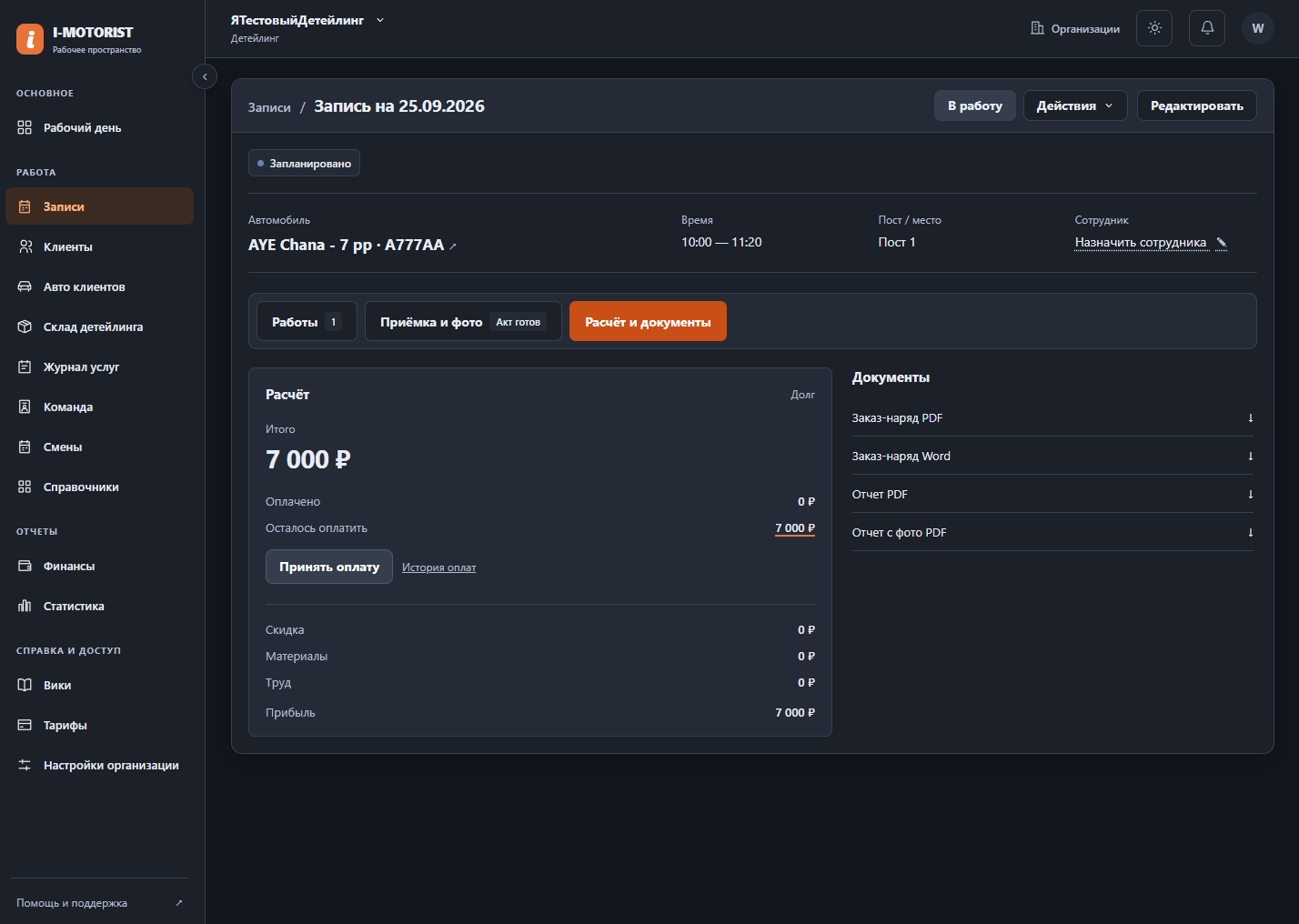
Task: Click the Принять оплату button
Action: tap(329, 567)
